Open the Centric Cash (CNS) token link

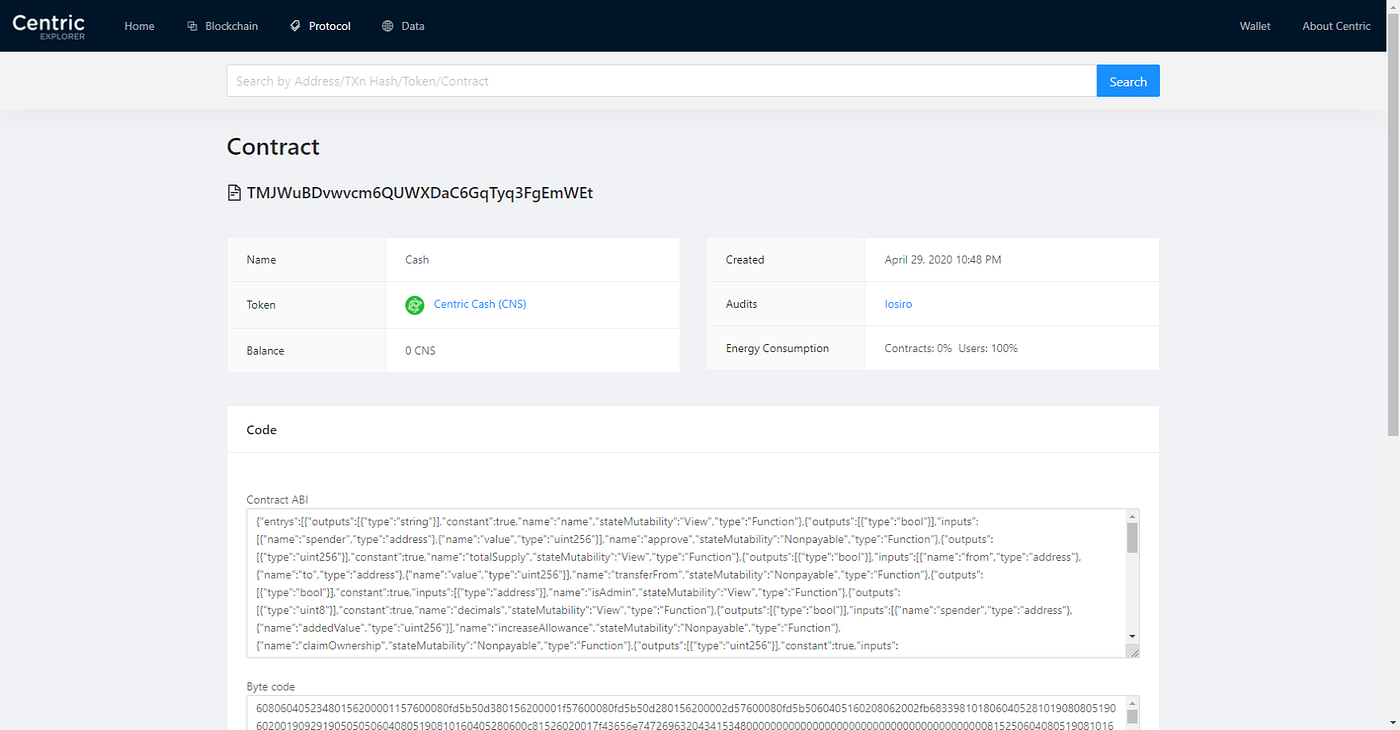480,304
